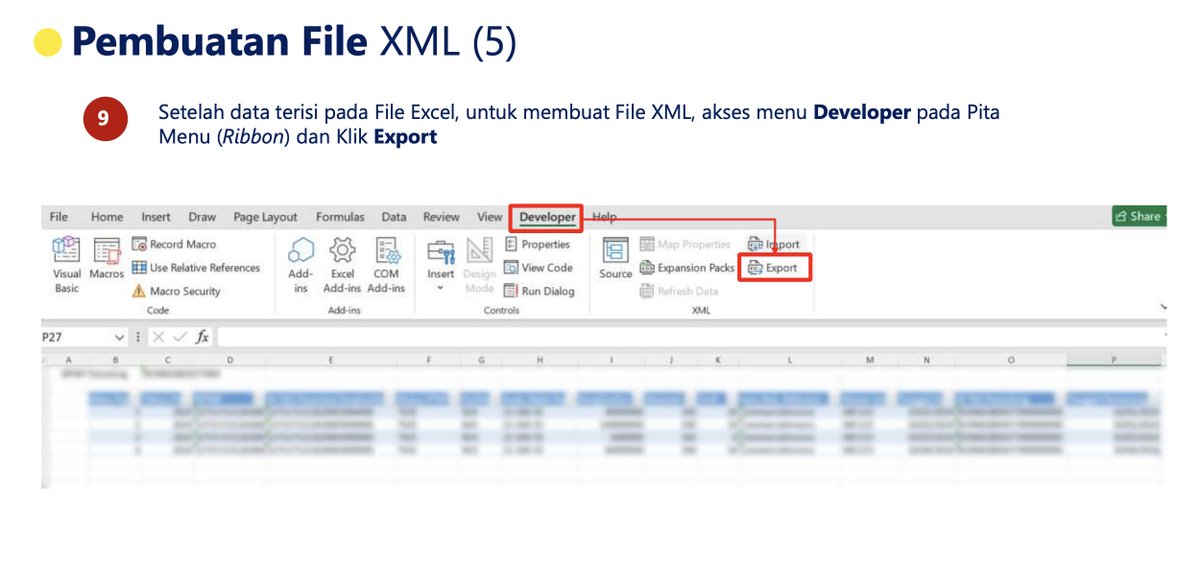This screenshot has width=1200, height=568.
Task: Click the Name Box showing P27
Action: 76,337
